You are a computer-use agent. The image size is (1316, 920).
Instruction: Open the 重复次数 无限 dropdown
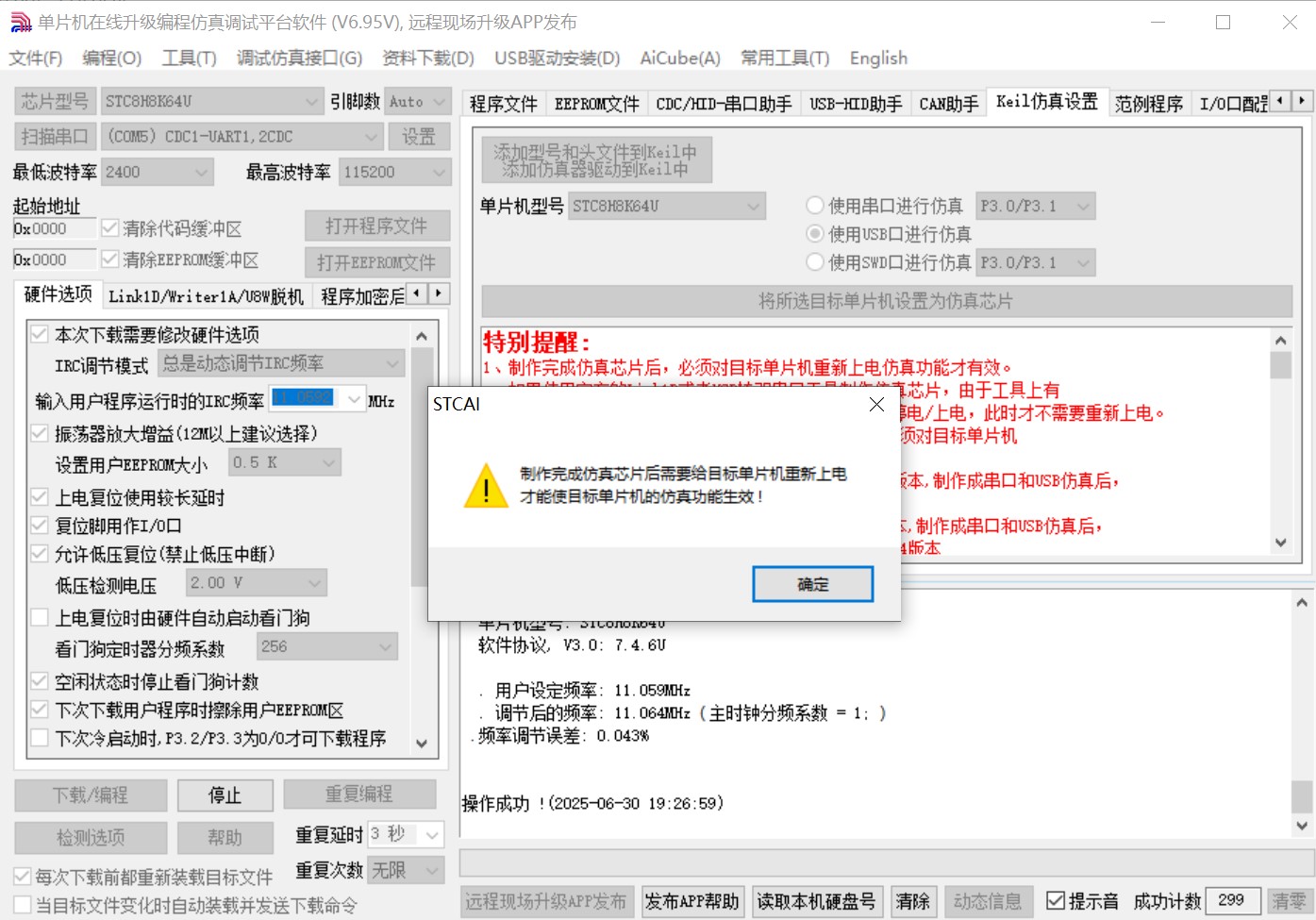[405, 870]
